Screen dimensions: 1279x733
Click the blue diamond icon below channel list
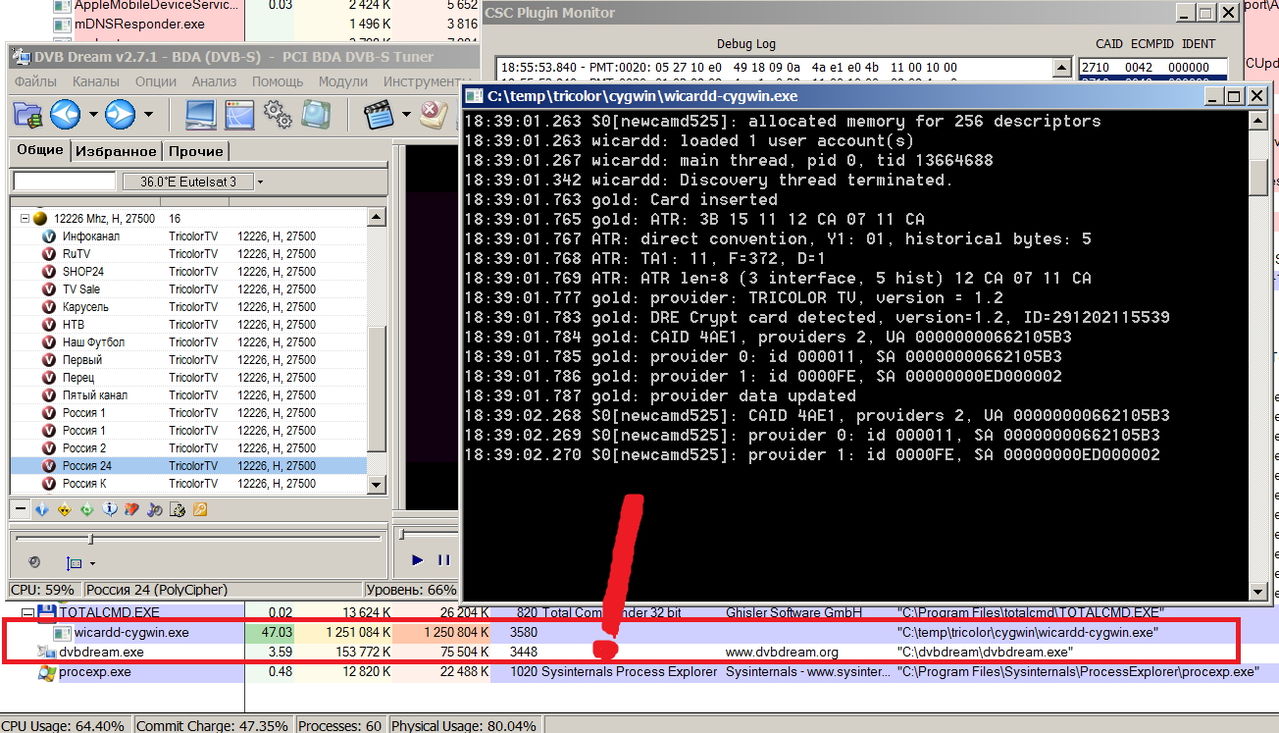pos(42,509)
